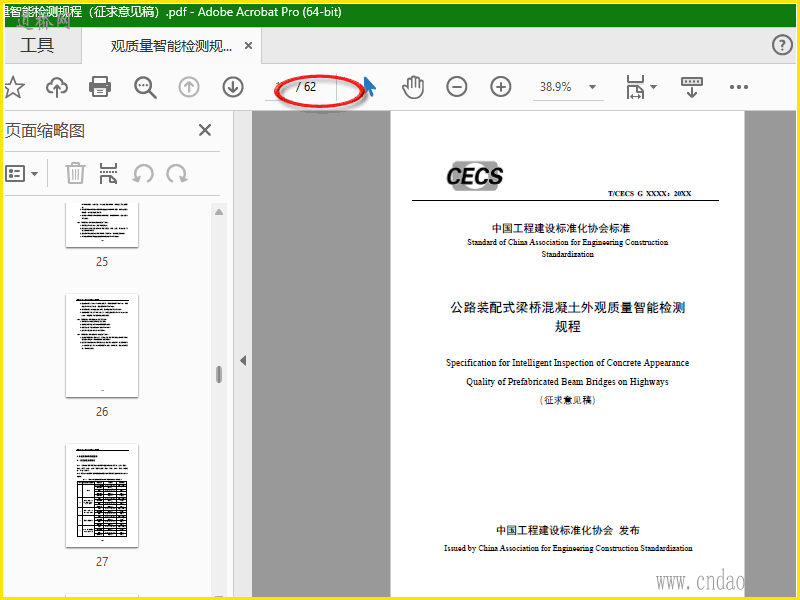Click the cloud upload icon
The image size is (800, 600).
tap(57, 87)
